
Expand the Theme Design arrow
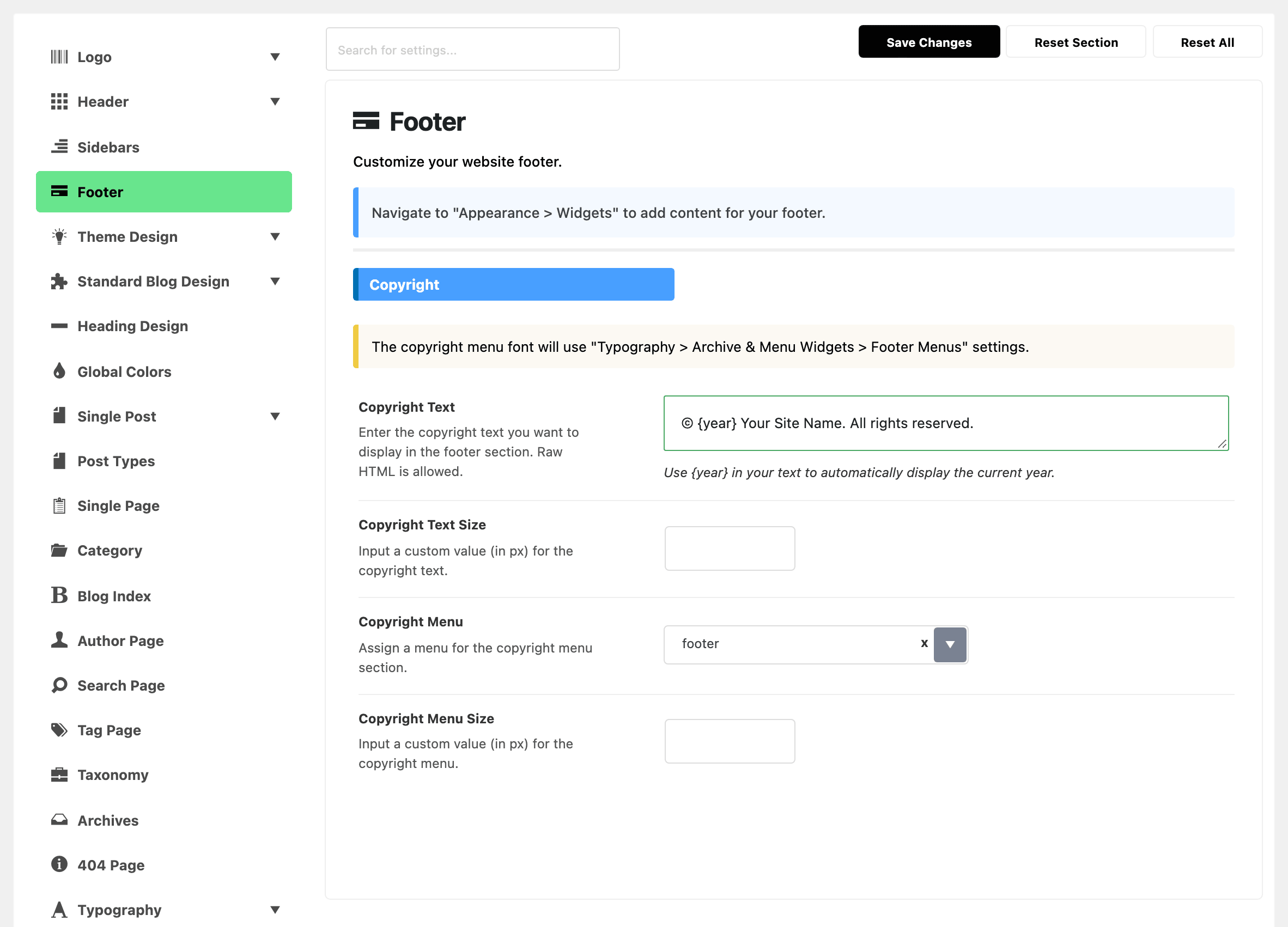275,237
